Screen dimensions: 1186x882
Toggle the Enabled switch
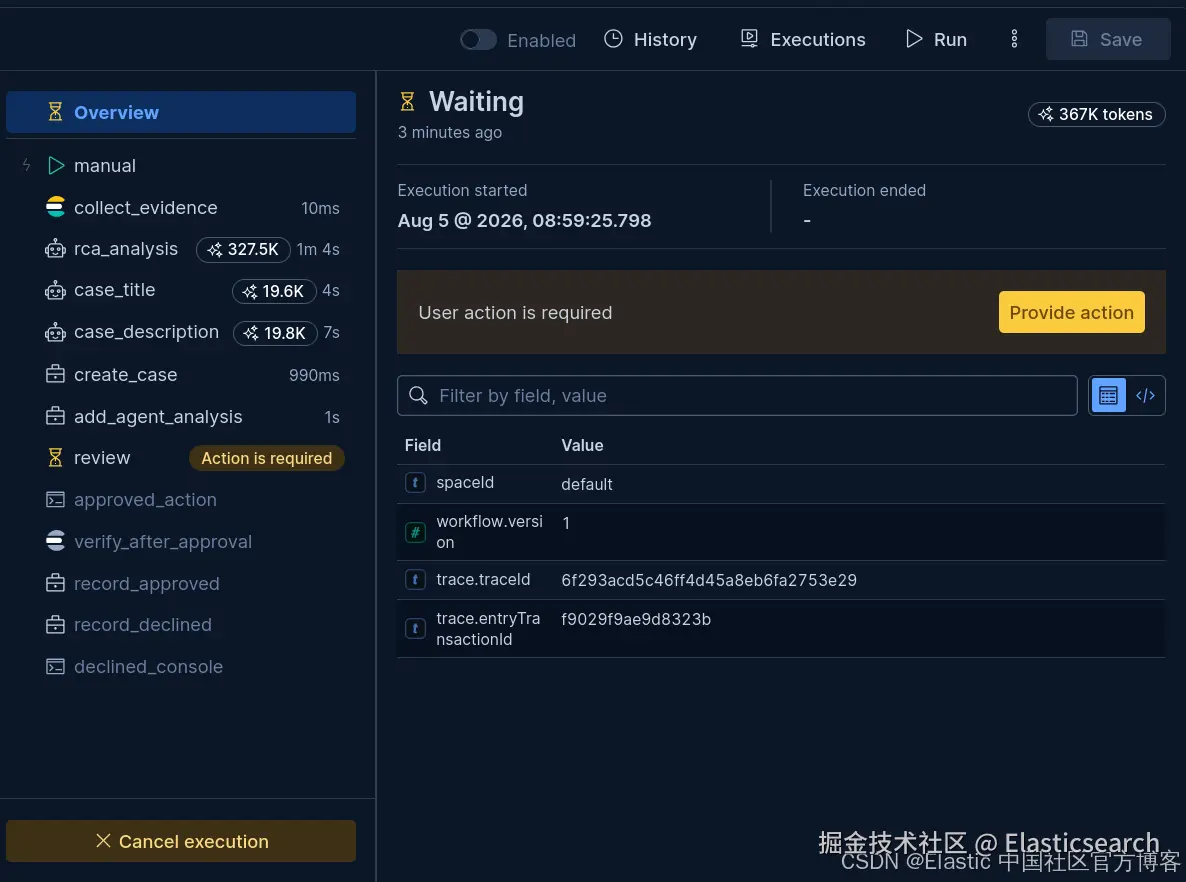478,39
